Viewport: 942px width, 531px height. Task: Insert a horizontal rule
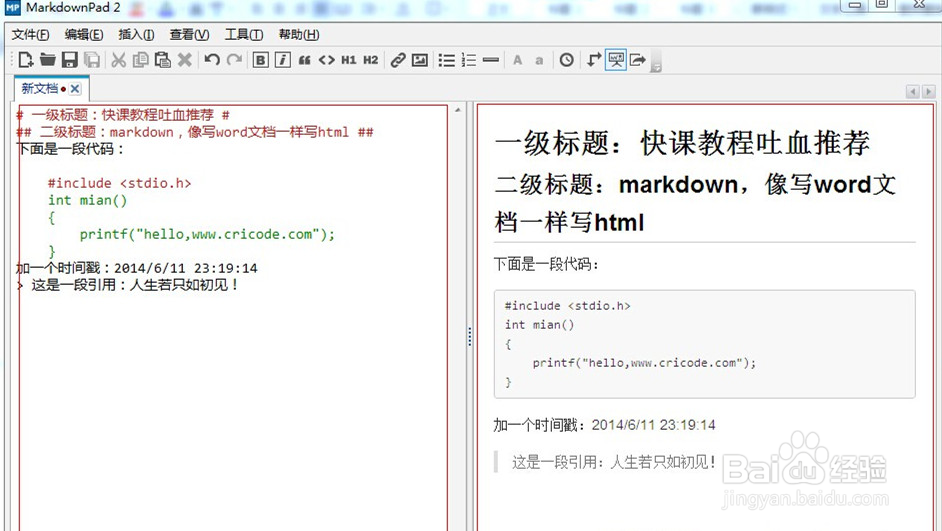click(491, 59)
